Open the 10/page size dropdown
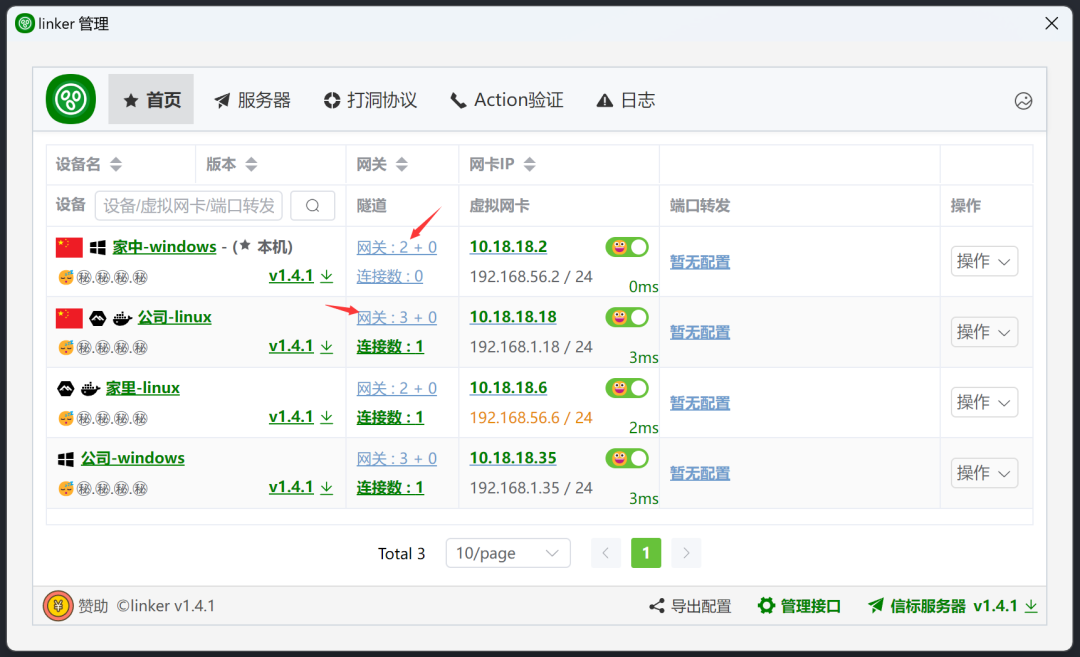This screenshot has height=657, width=1080. [508, 553]
